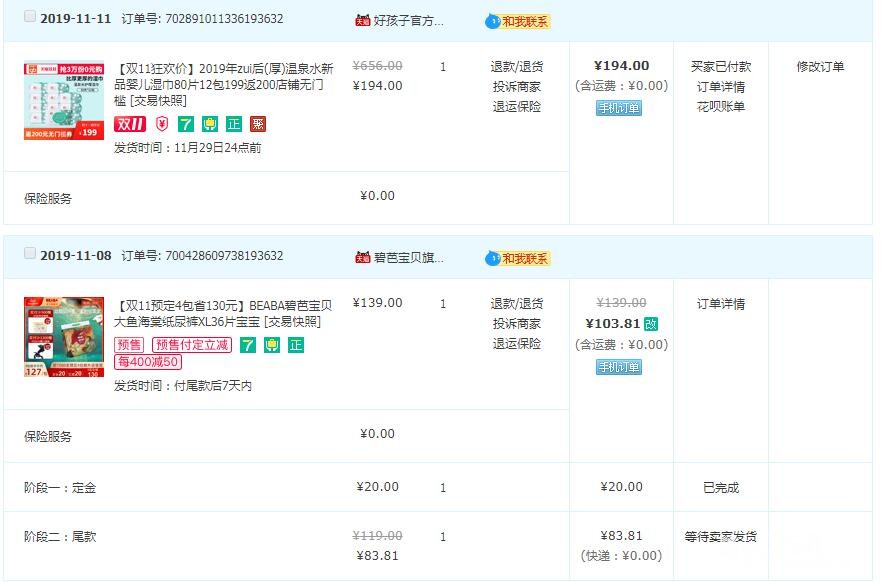Click the brown 聚 icon on first order
The width and height of the screenshot is (882, 583).
258,124
